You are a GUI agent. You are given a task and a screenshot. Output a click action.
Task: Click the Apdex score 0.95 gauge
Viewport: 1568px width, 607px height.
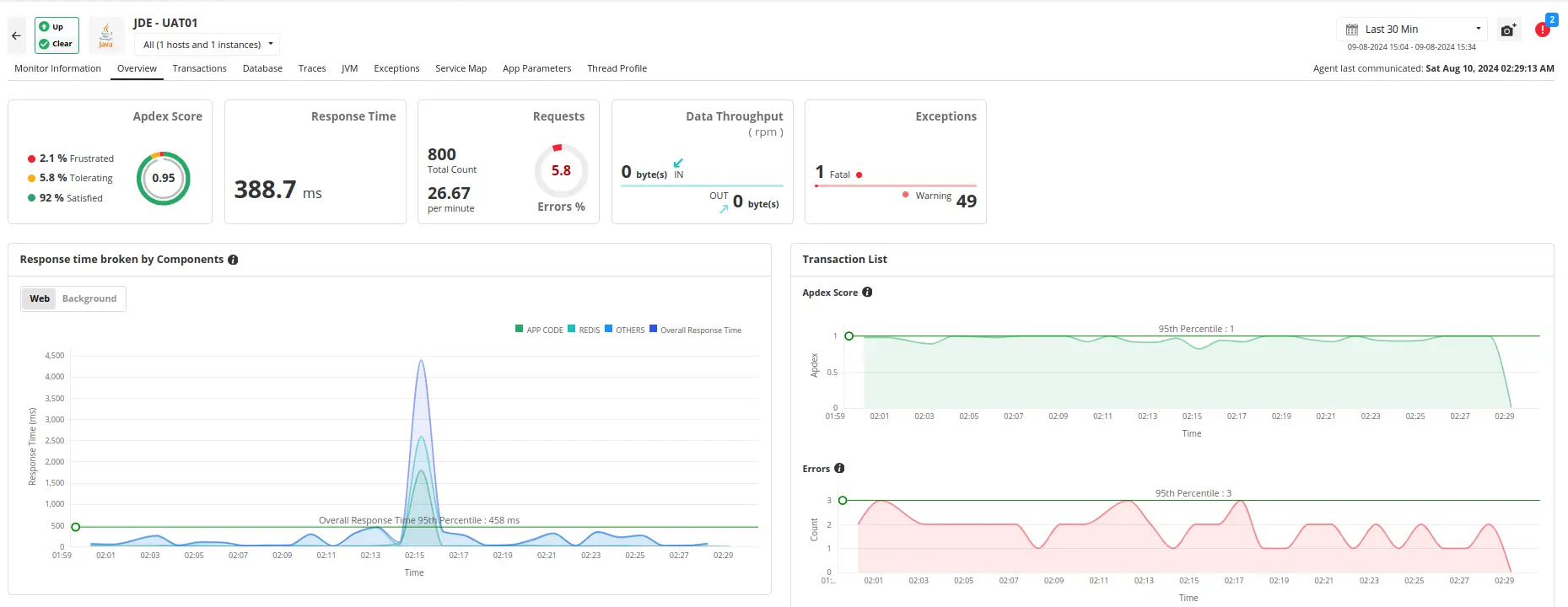164,178
